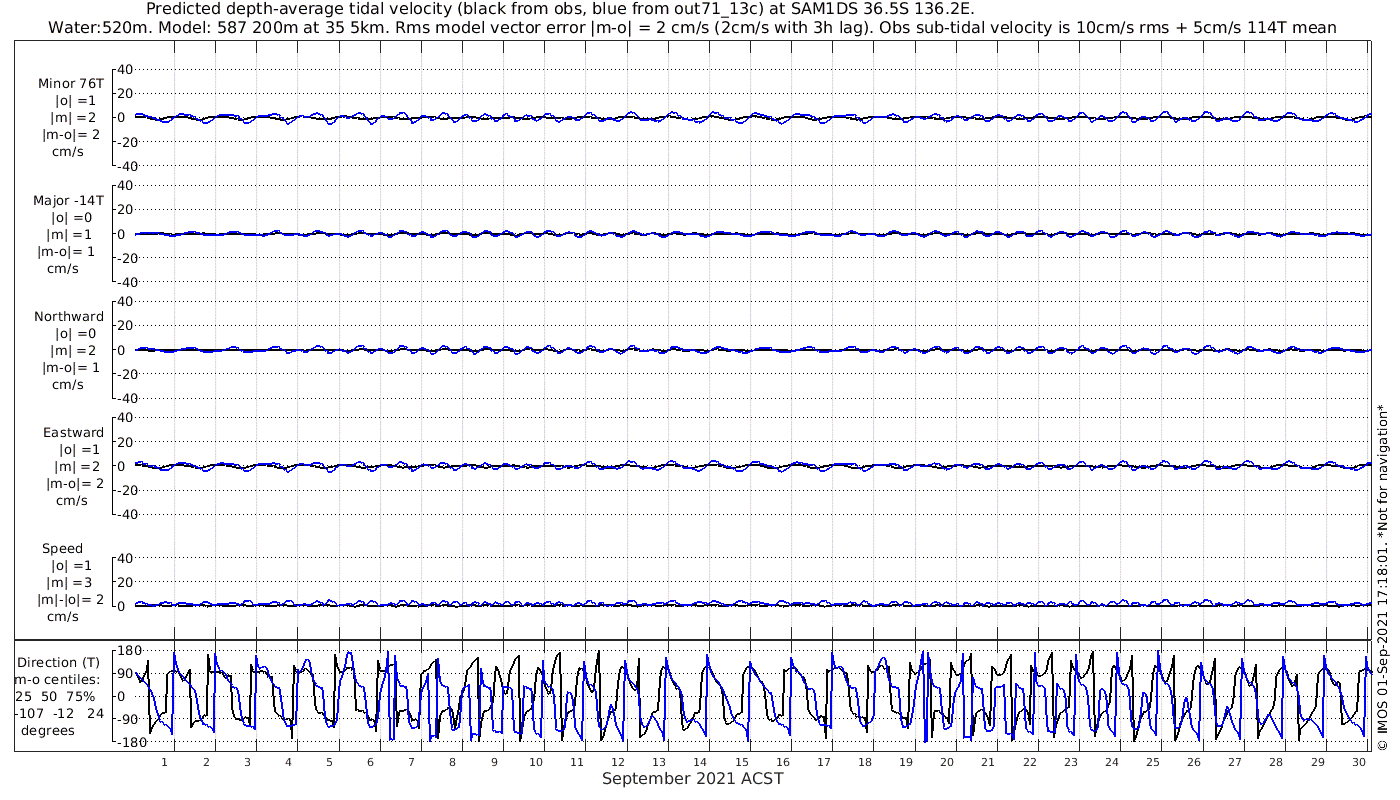The height and width of the screenshot is (800, 1400).
Task: Select the 'Major -14T' panel label
Action: click(x=68, y=200)
